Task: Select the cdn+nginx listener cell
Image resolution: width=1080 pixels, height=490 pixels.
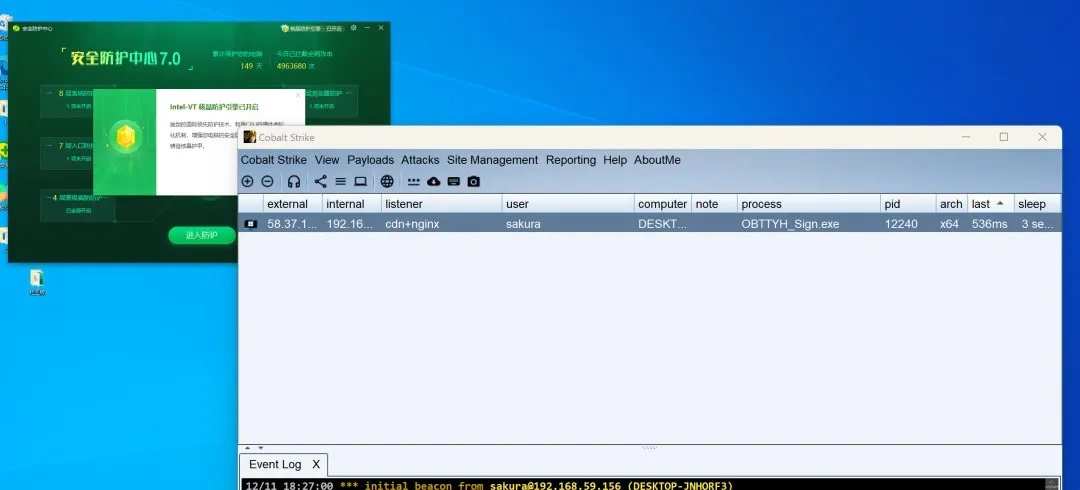Action: click(442, 223)
